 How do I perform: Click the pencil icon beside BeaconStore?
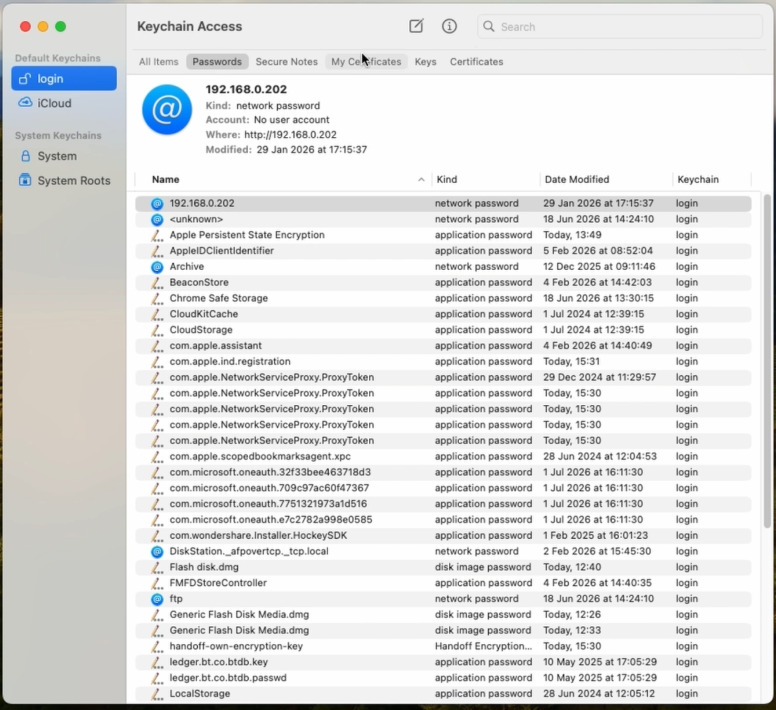pyautogui.click(x=157, y=283)
